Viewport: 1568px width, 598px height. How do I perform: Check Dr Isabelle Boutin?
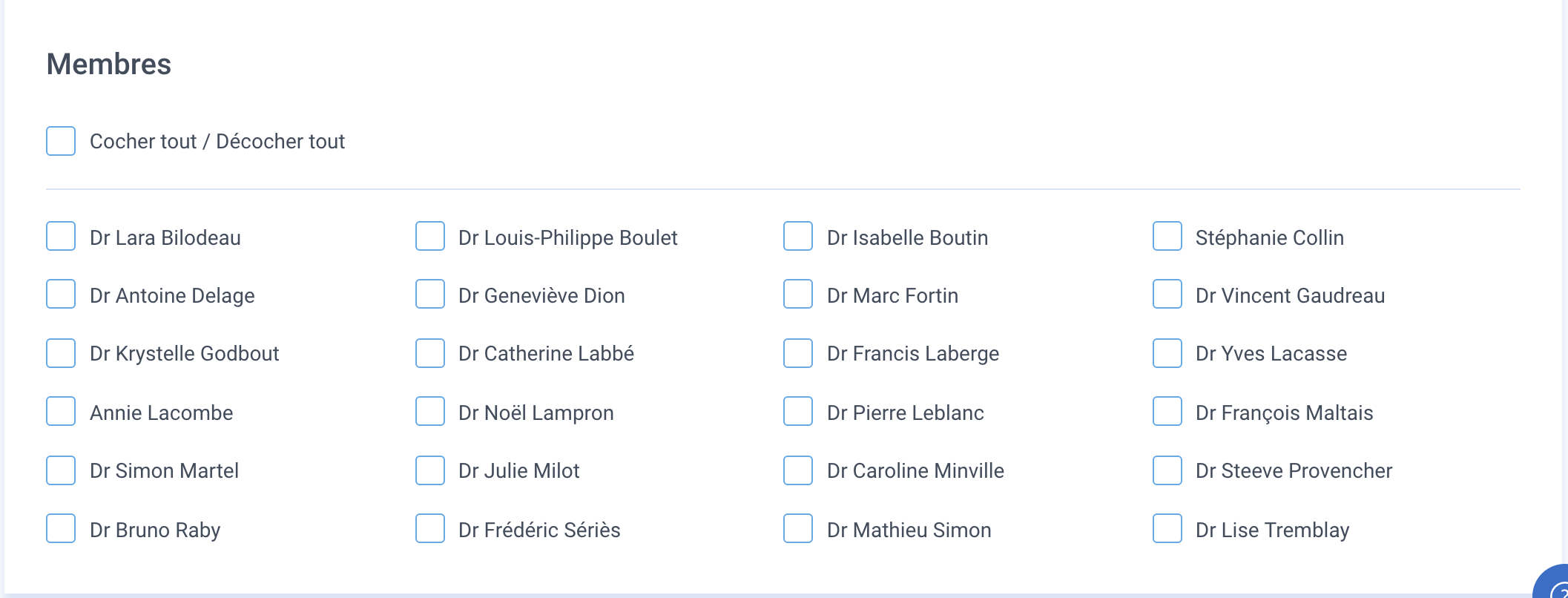[x=798, y=236]
